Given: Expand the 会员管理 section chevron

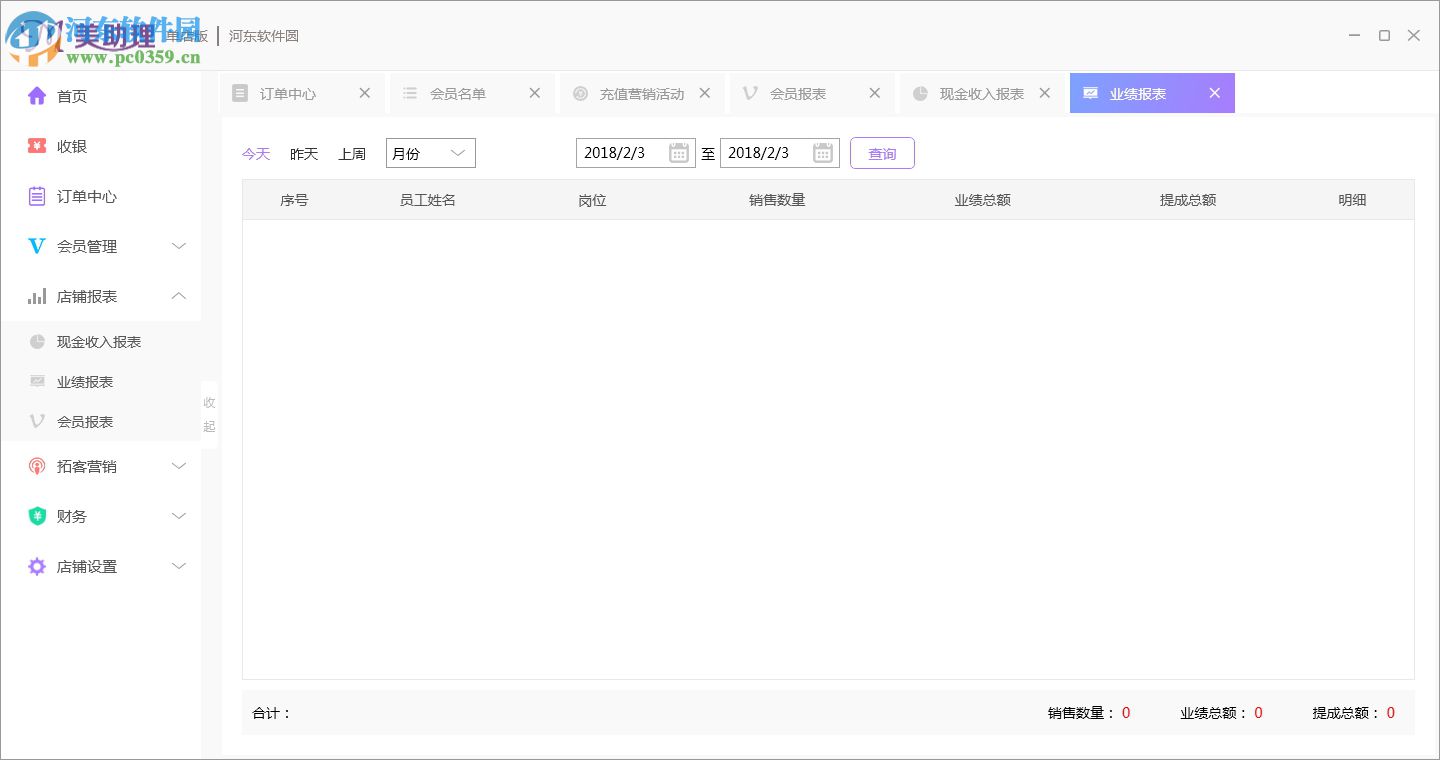Looking at the screenshot, I should pos(179,246).
